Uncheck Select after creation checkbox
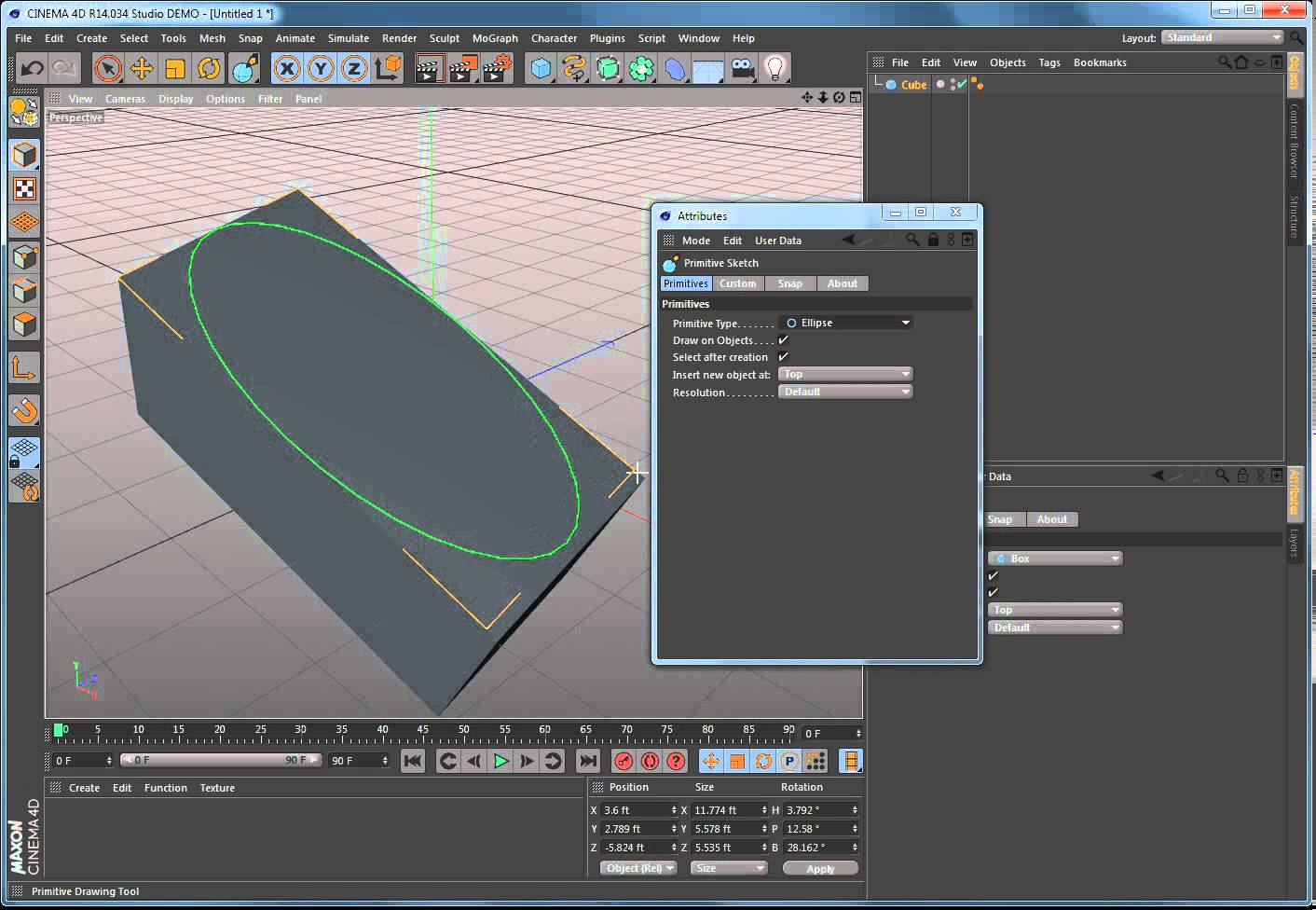 [784, 357]
